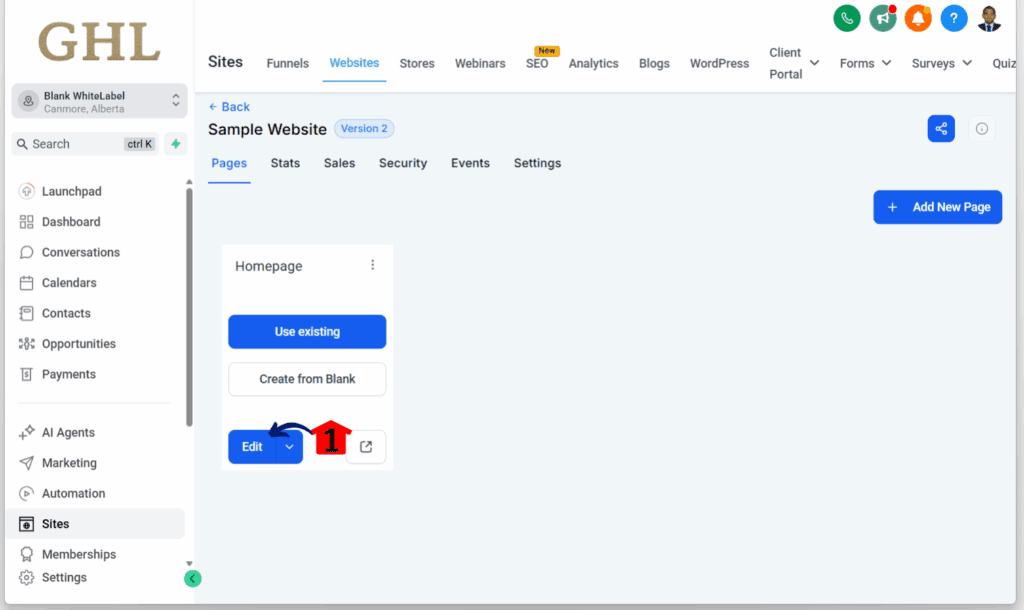Image resolution: width=1024 pixels, height=610 pixels.
Task: Select Sites in the sidebar
Action: tap(95, 524)
